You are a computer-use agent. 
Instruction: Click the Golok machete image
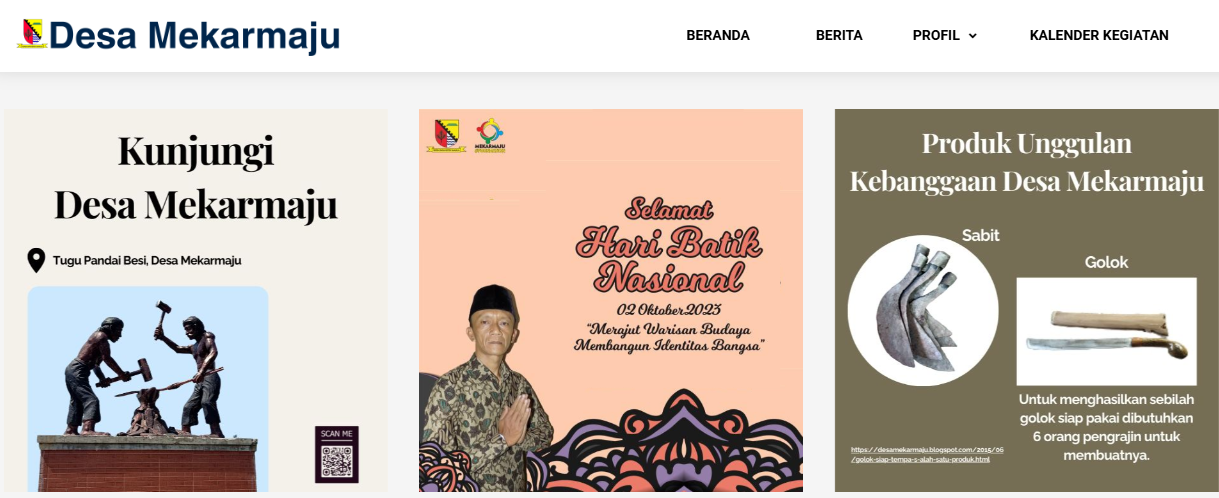[x=1106, y=331]
